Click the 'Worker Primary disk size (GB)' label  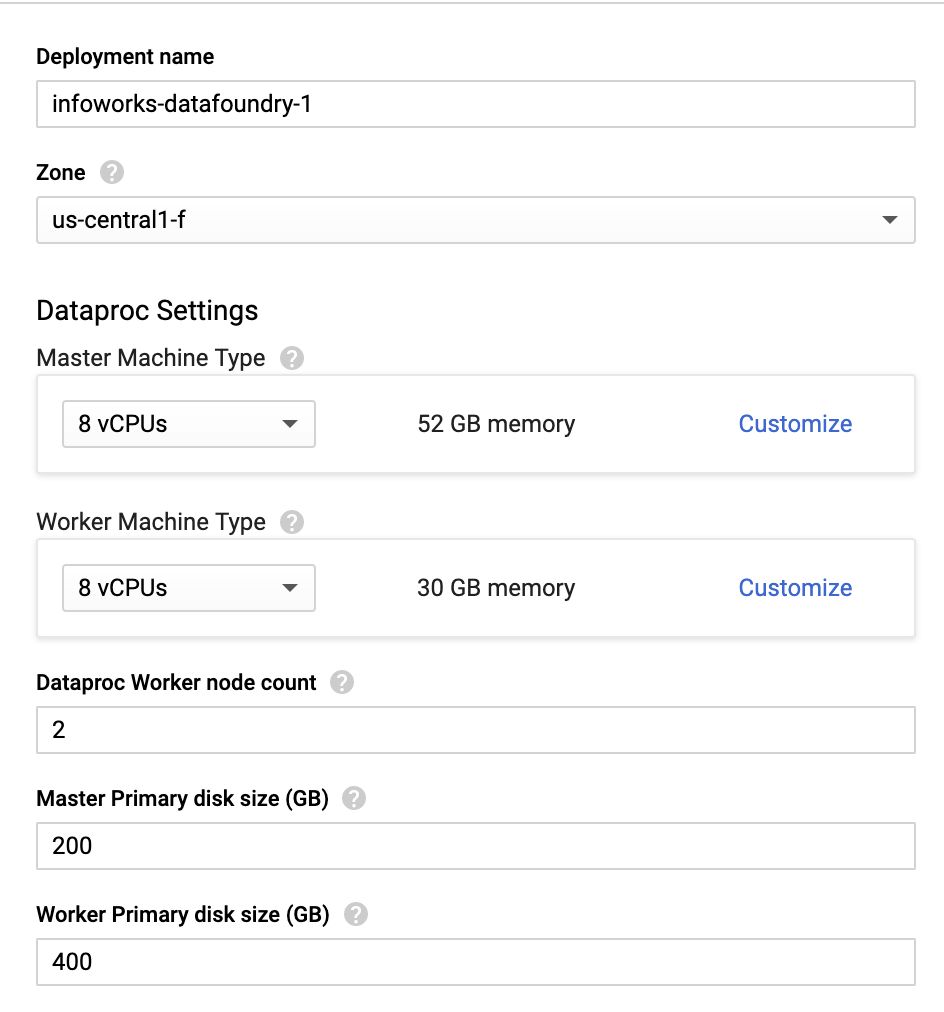pyautogui.click(x=183, y=915)
